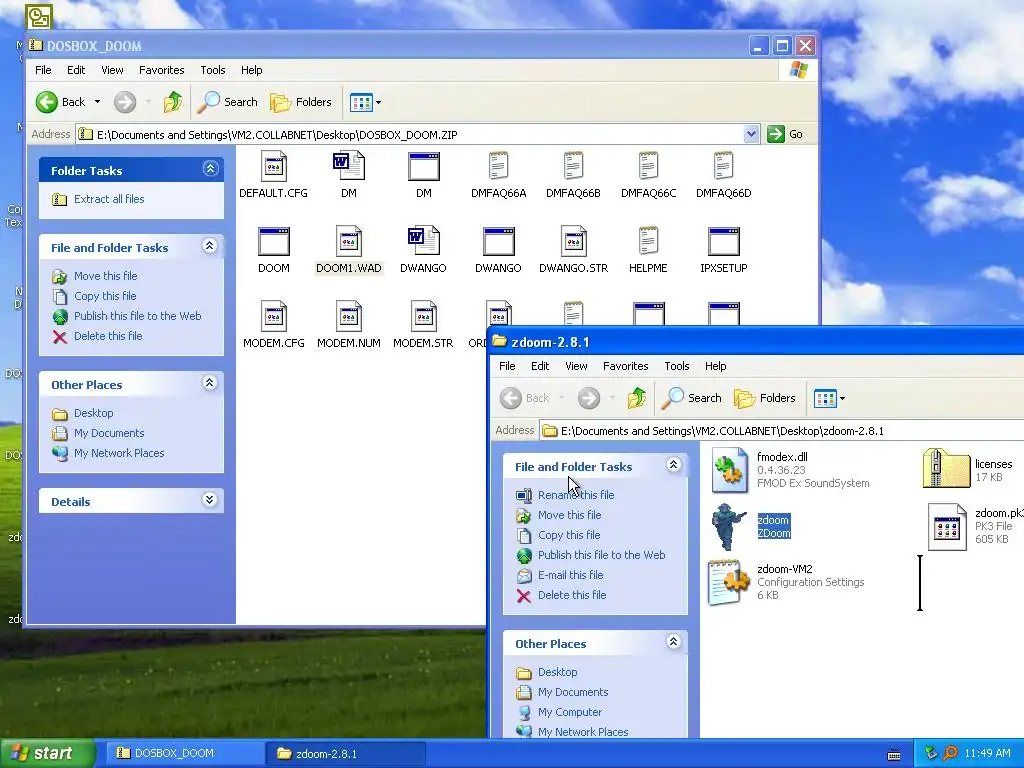Open Back history dropdown arrow in DOSBOX_DOOM
This screenshot has height=768, width=1024.
pos(97,102)
